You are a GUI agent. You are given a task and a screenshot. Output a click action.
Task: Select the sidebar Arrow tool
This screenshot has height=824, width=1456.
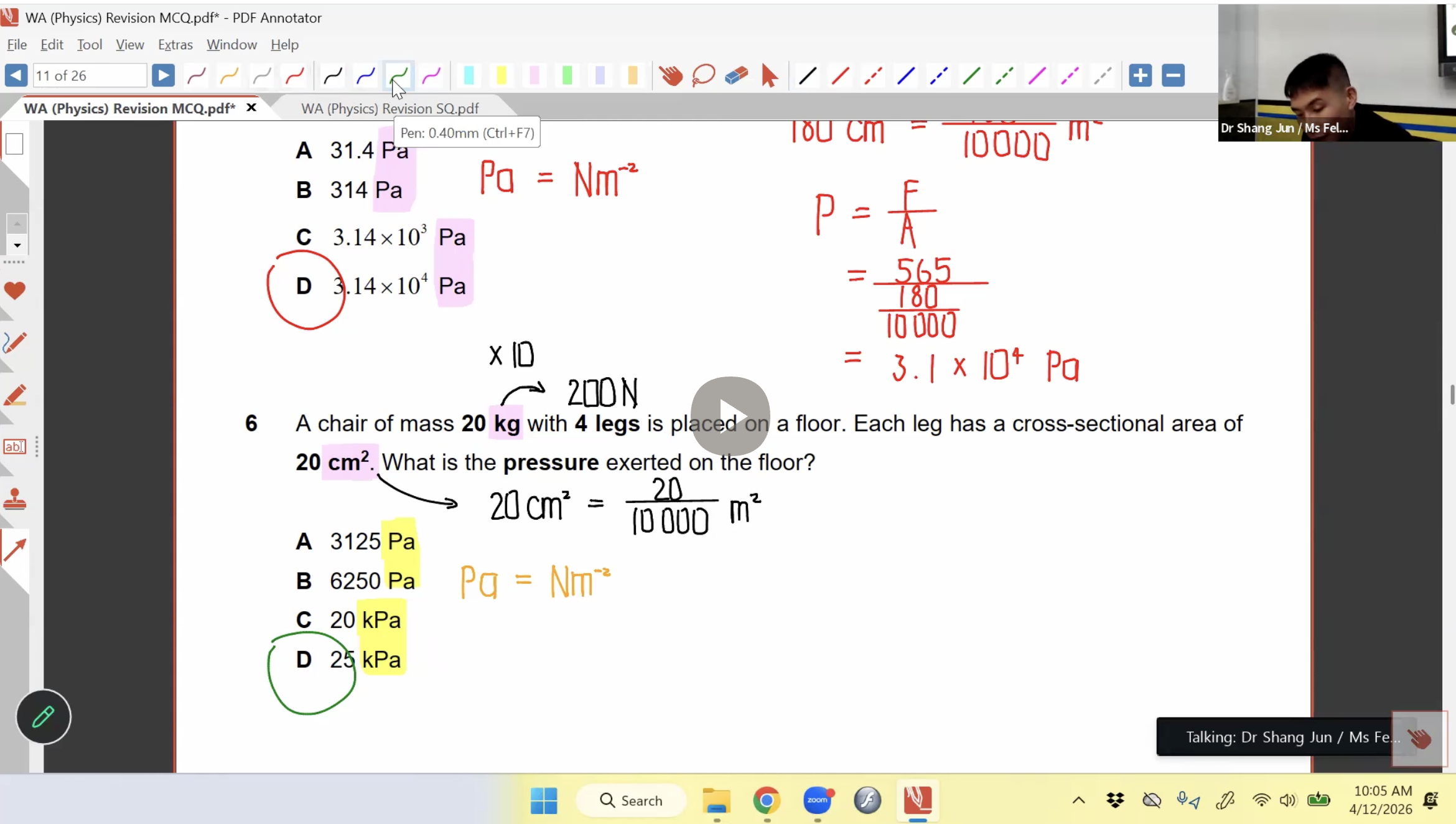(14, 550)
